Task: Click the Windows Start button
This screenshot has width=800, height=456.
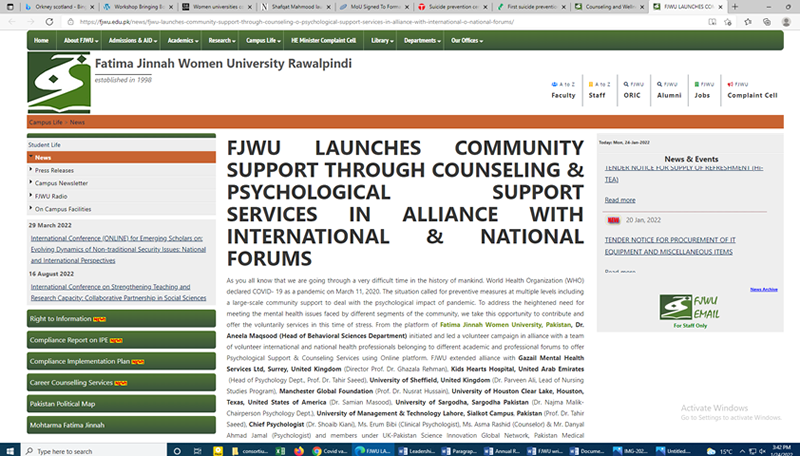Action: point(10,451)
